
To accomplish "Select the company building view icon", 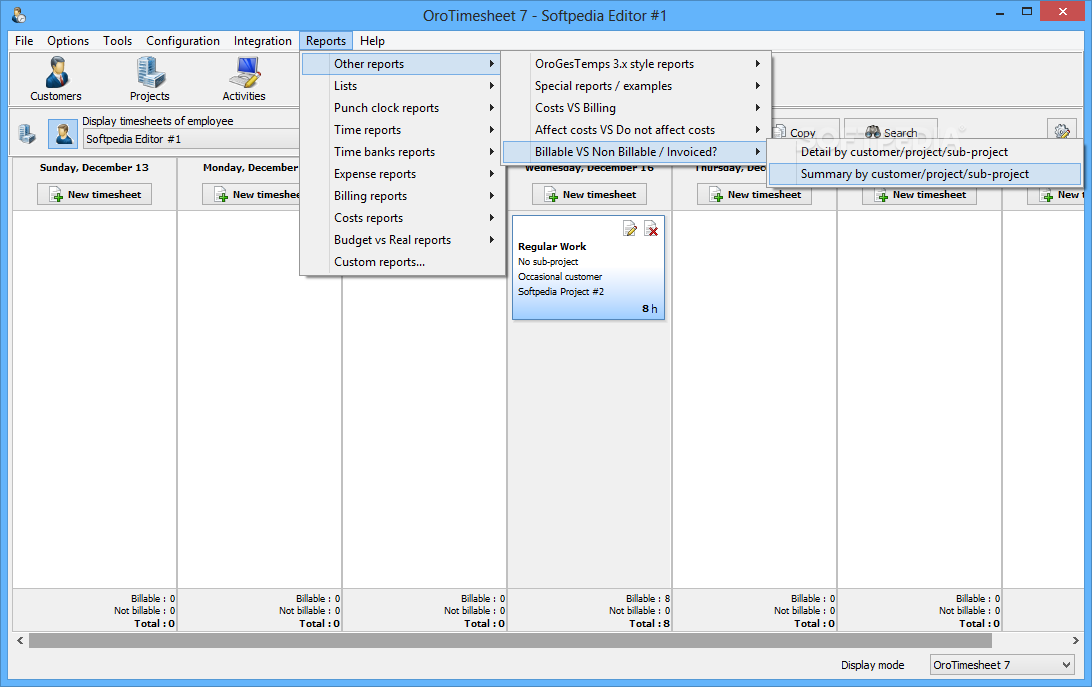I will (27, 132).
